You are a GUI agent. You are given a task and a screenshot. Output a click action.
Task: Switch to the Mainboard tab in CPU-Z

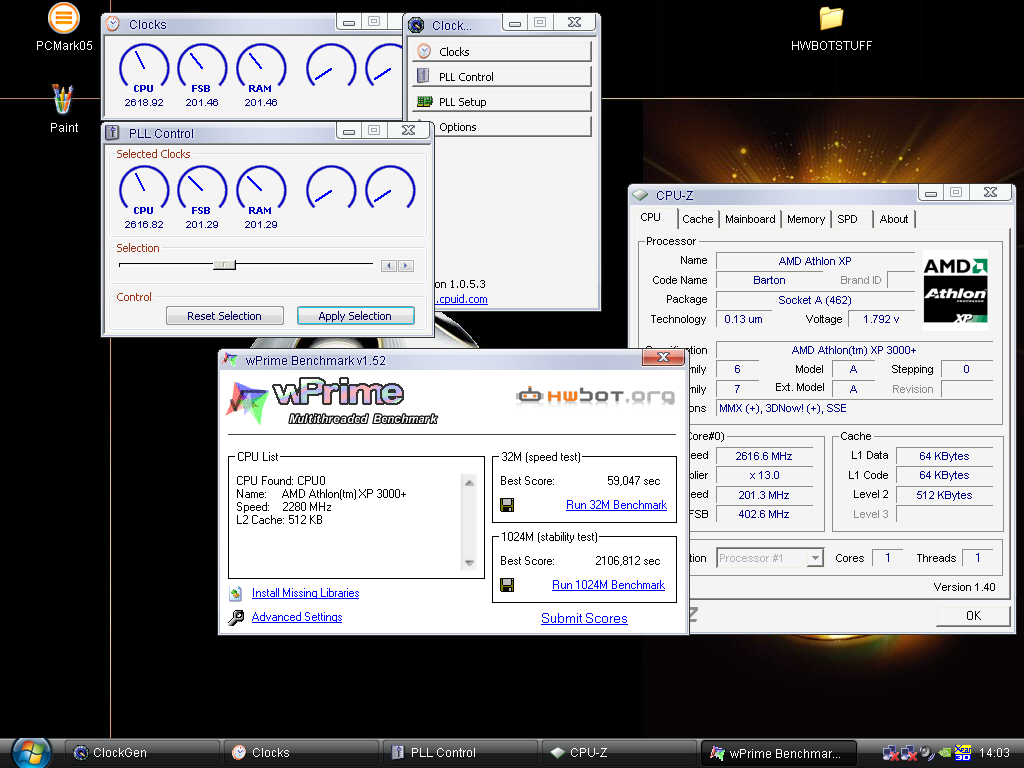click(x=750, y=219)
